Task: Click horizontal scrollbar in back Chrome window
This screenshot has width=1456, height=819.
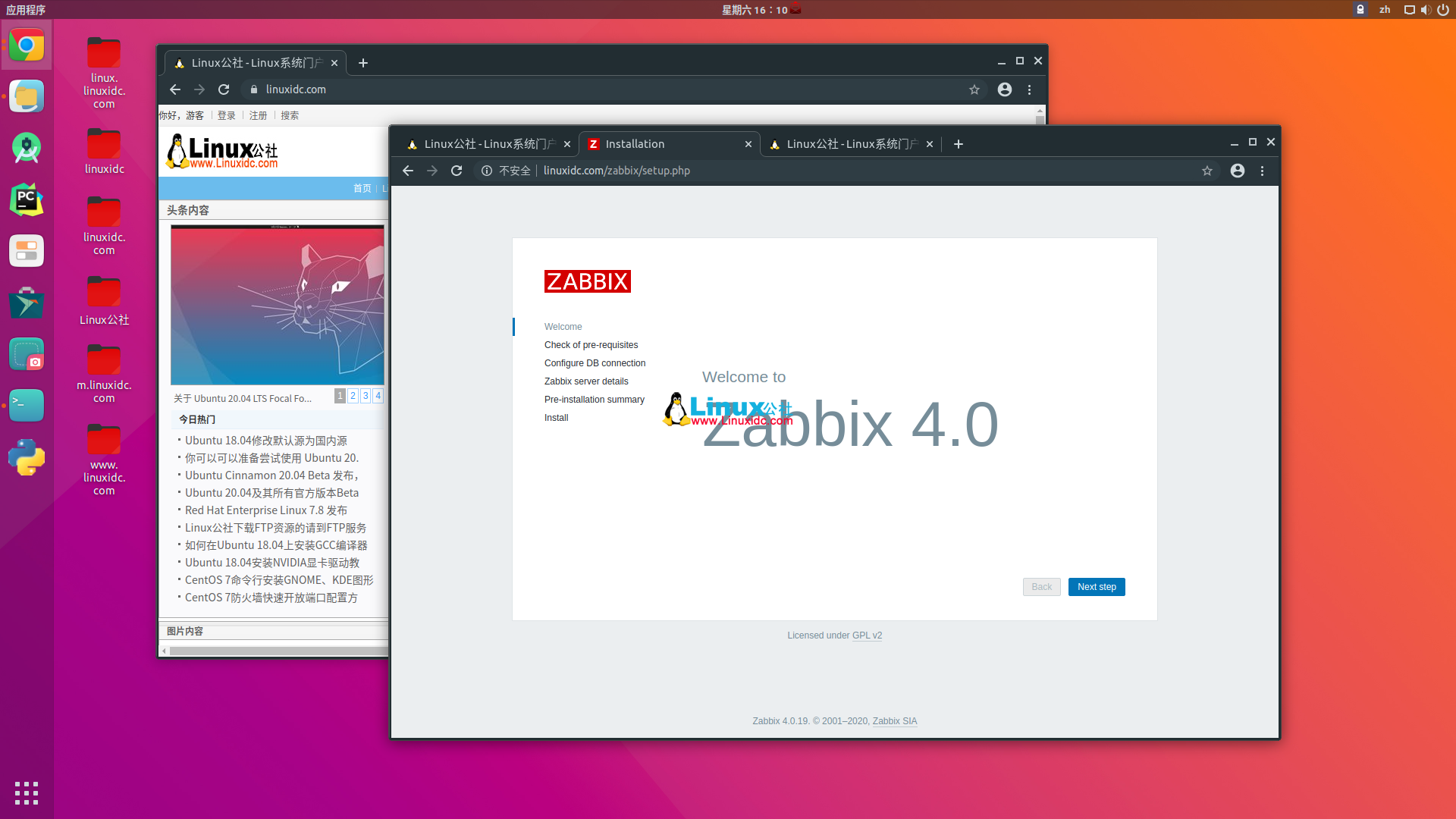Action: tap(278, 651)
